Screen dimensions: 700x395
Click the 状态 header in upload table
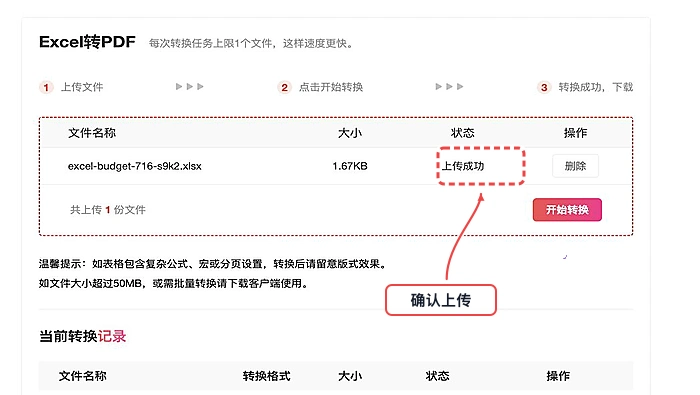(x=462, y=133)
